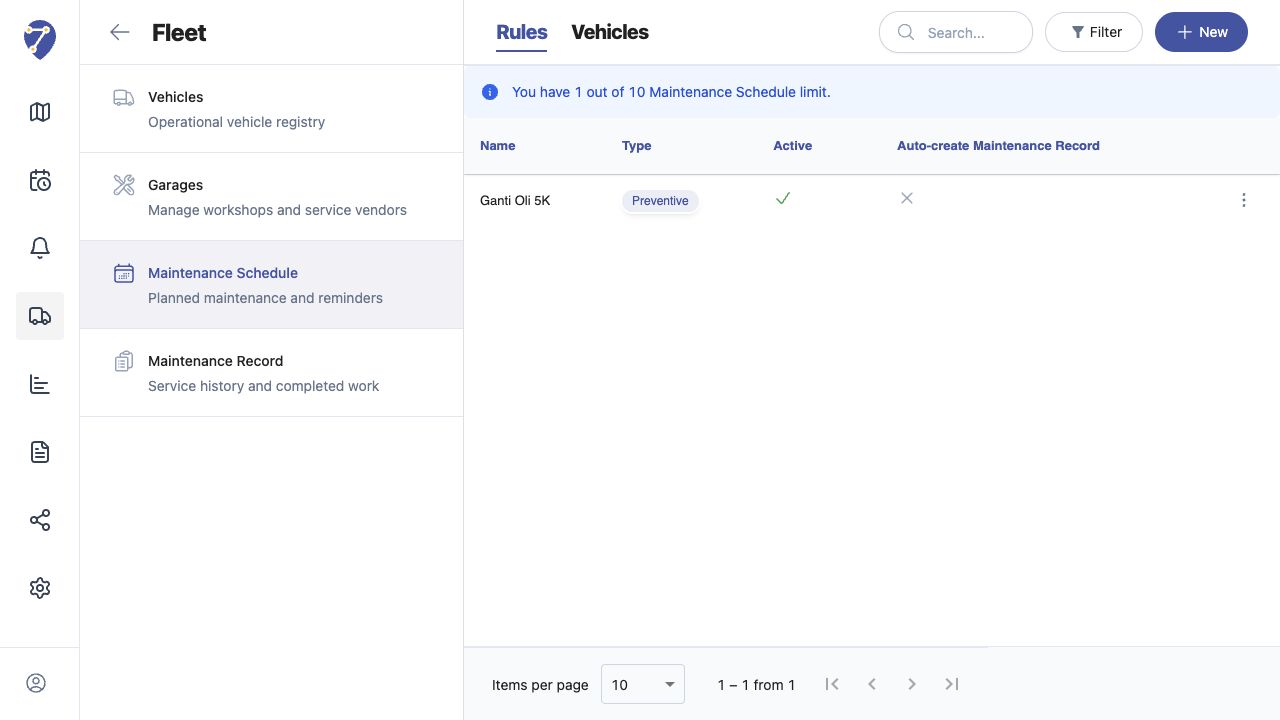Go back with the arrow beside Fleet
Viewport: 1280px width, 720px height.
pos(120,32)
